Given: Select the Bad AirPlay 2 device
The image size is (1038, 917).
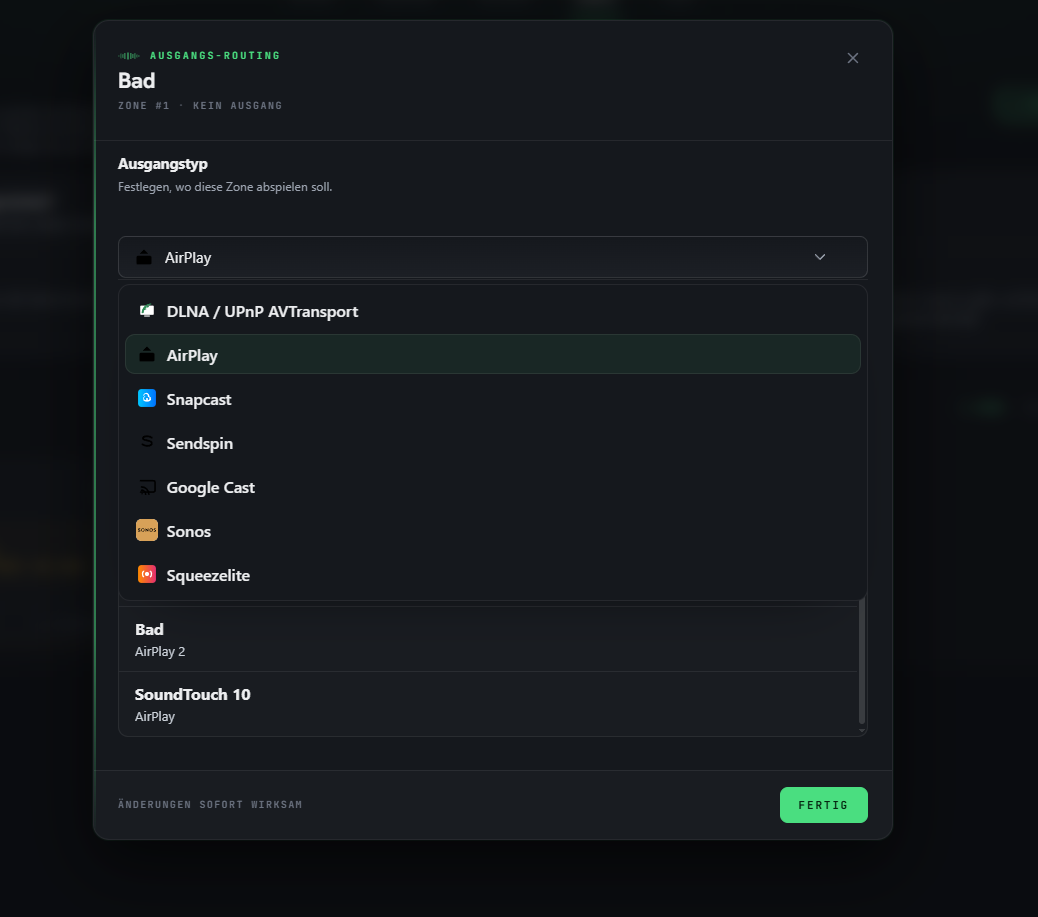Looking at the screenshot, I should 488,640.
